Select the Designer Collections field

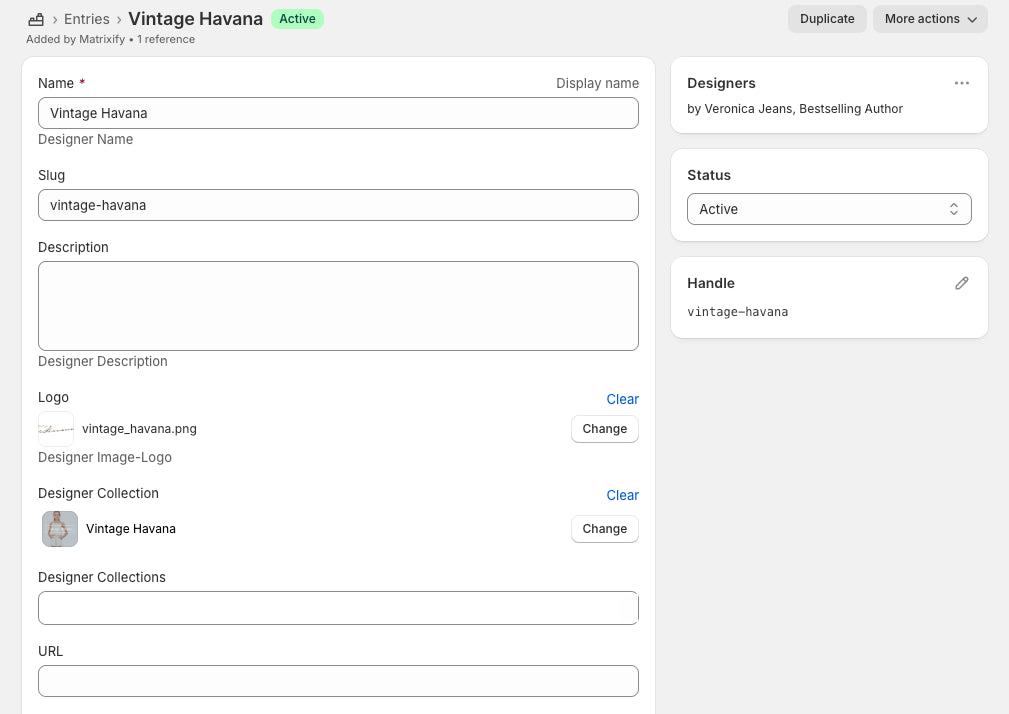click(x=338, y=608)
